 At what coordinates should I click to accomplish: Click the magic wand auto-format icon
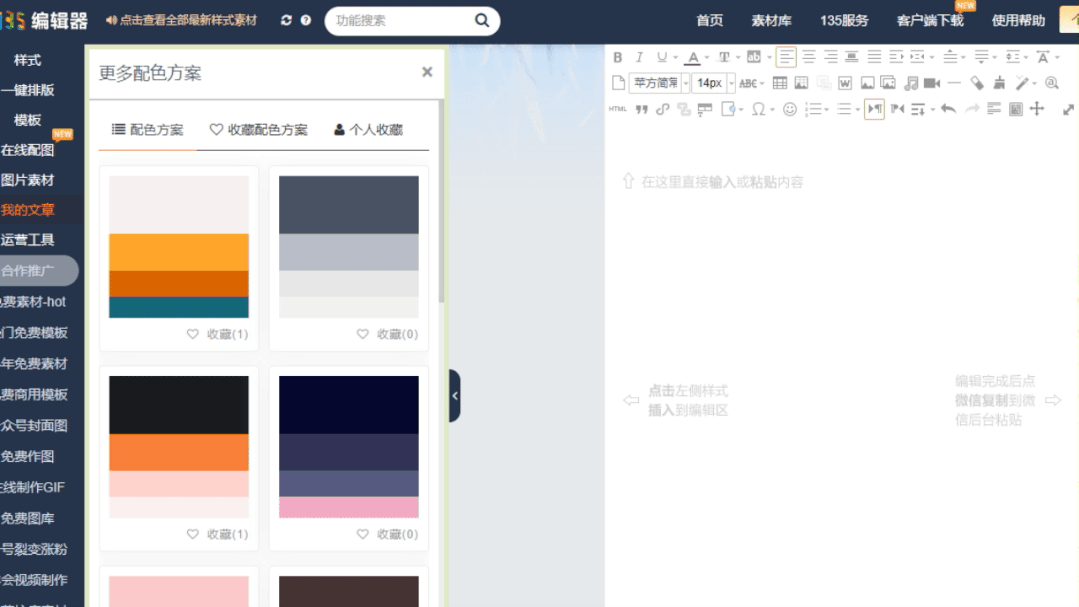coord(1022,83)
